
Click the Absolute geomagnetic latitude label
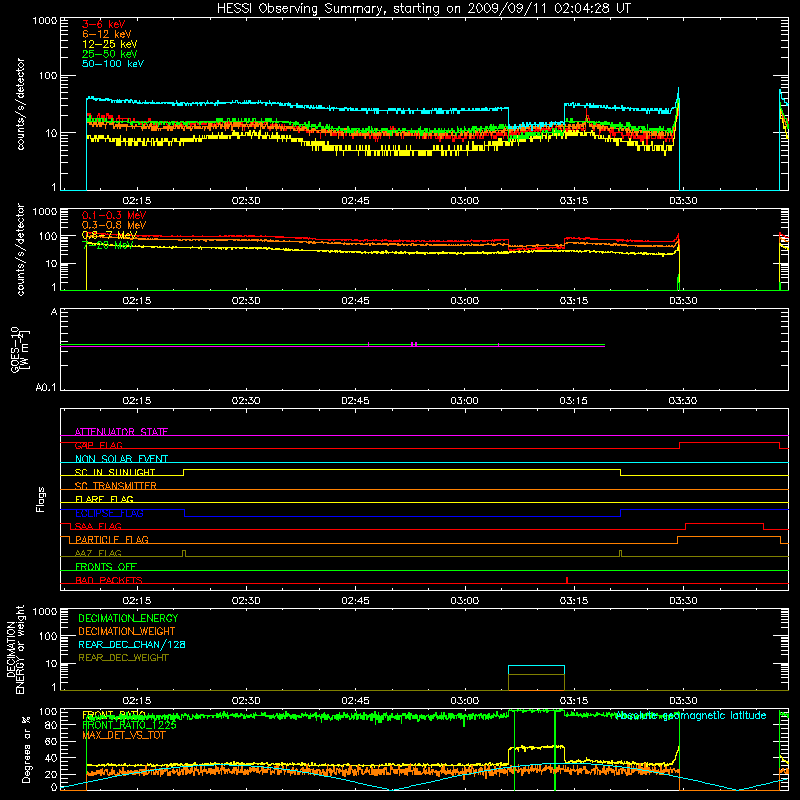coord(691,716)
